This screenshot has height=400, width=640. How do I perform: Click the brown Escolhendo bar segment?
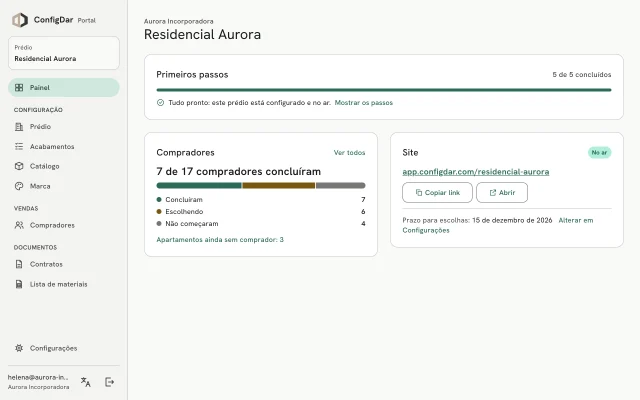pos(279,186)
